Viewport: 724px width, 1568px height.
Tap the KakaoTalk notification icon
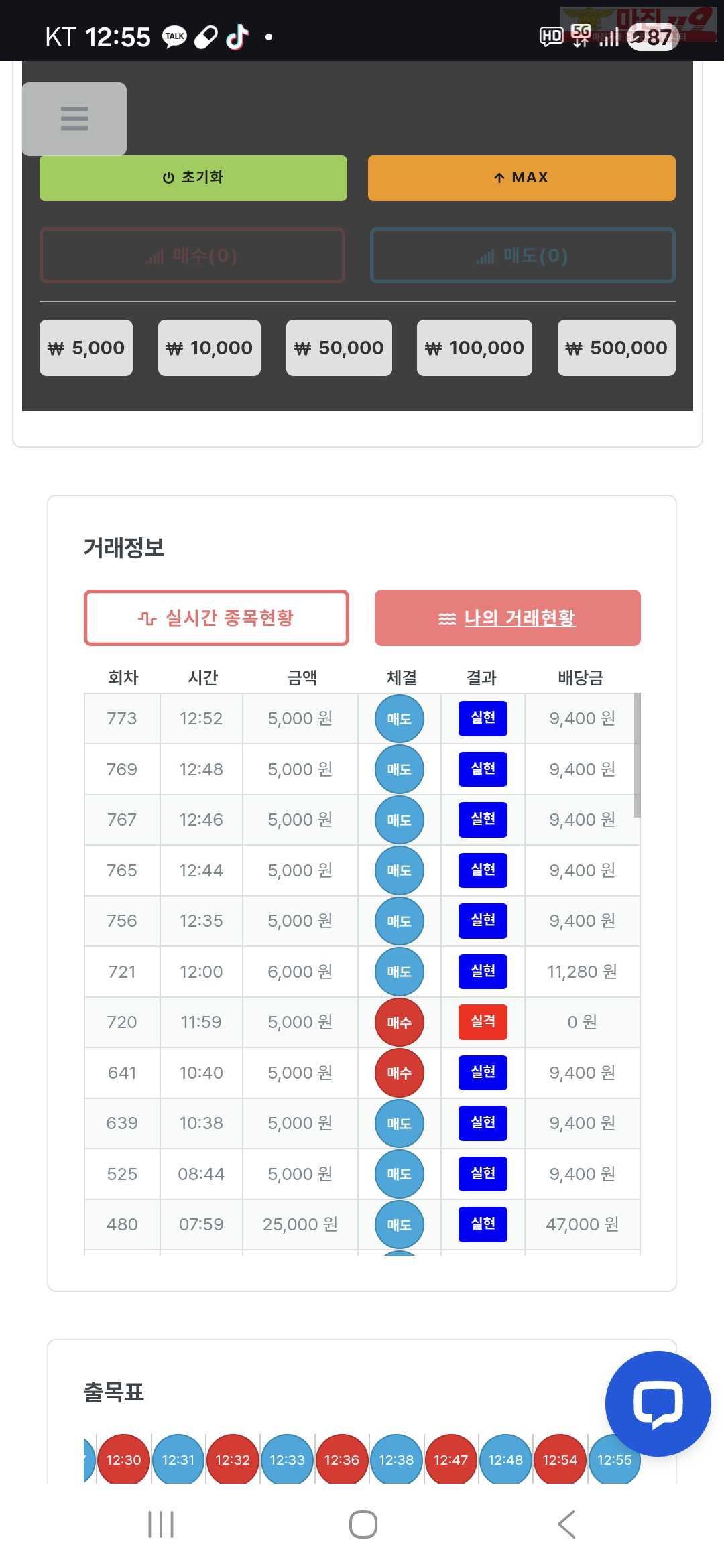[175, 37]
